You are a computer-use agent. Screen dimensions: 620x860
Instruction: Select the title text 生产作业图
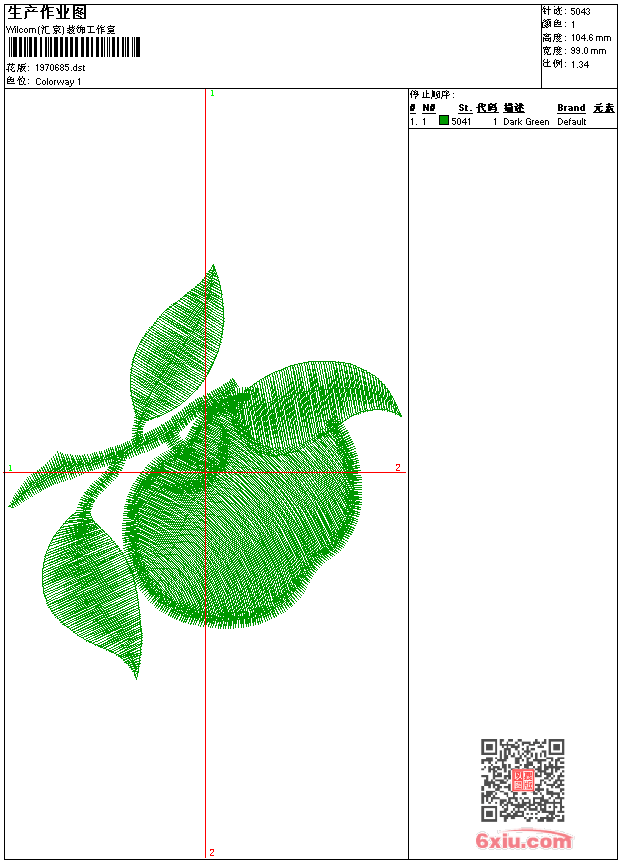pos(47,13)
